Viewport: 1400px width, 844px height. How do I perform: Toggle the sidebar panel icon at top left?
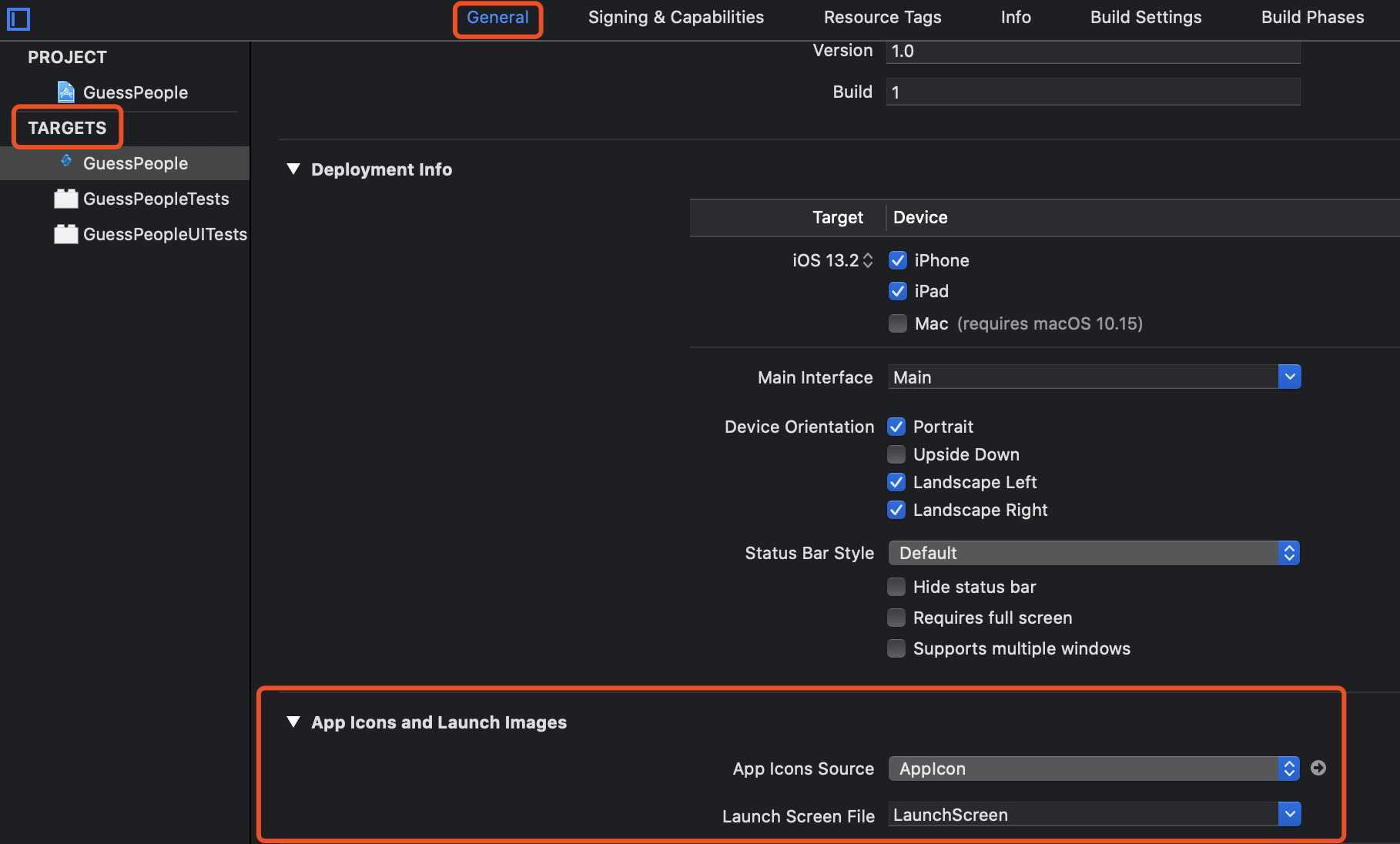(18, 18)
